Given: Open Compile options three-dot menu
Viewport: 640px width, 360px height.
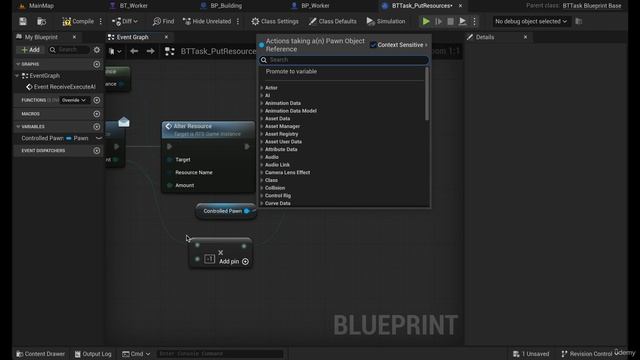Looking at the screenshot, I should [101, 21].
